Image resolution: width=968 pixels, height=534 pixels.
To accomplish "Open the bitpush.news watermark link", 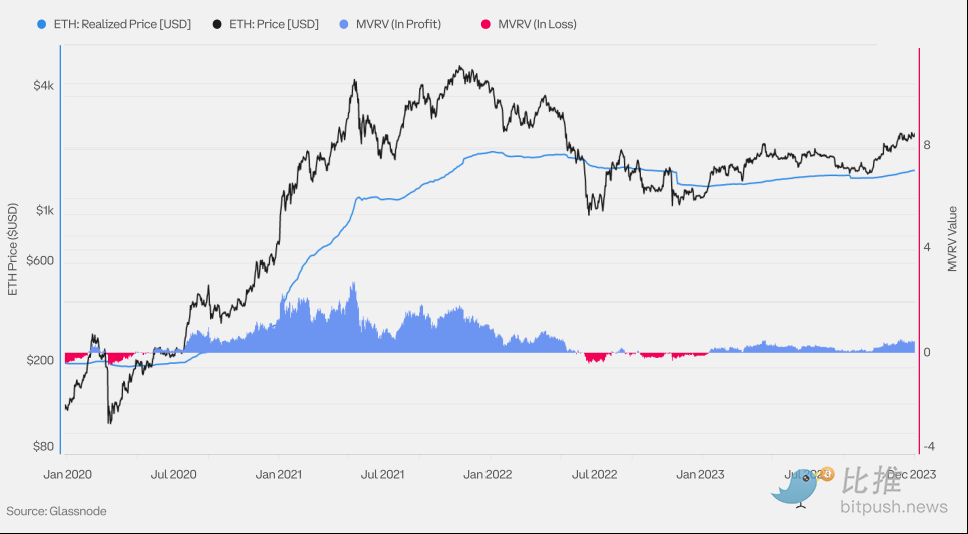I will [x=895, y=507].
